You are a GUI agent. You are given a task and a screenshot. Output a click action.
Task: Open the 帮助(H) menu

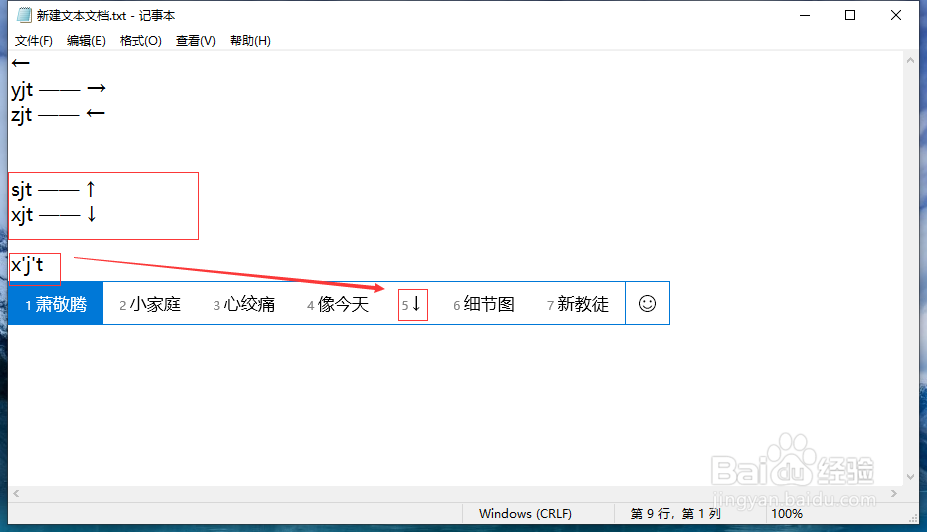250,41
